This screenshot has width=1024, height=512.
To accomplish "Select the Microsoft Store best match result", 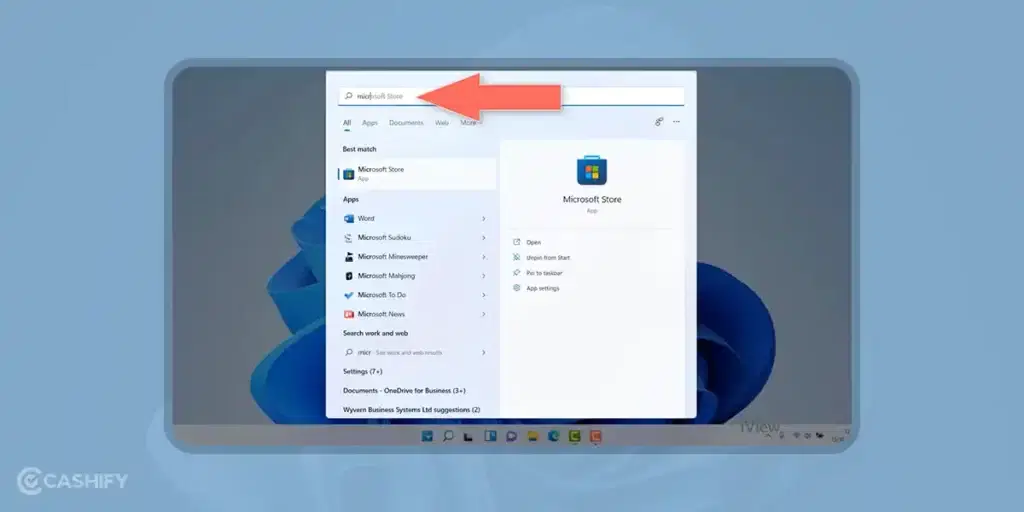I will [x=417, y=174].
